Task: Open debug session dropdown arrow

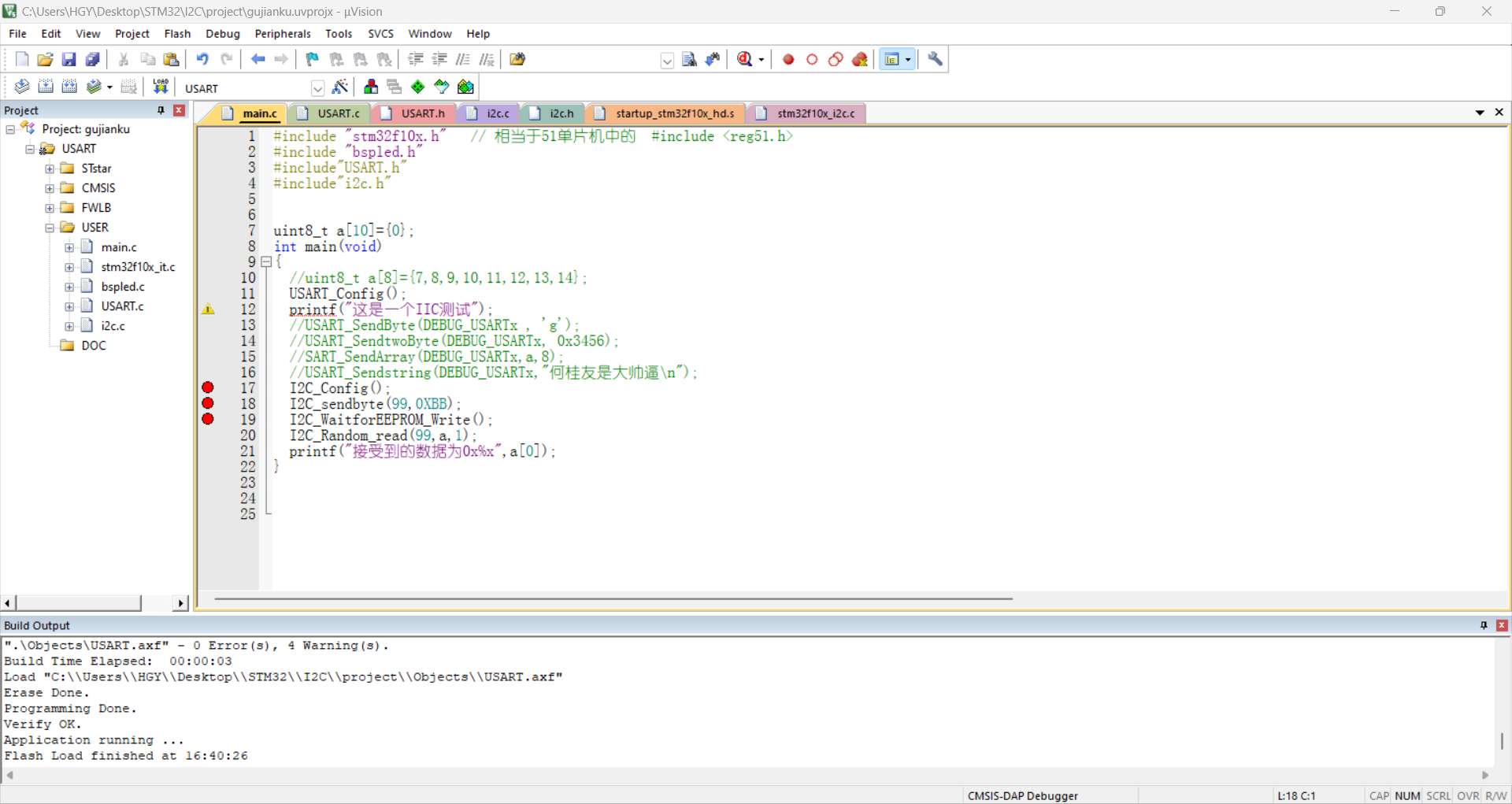Action: (761, 60)
